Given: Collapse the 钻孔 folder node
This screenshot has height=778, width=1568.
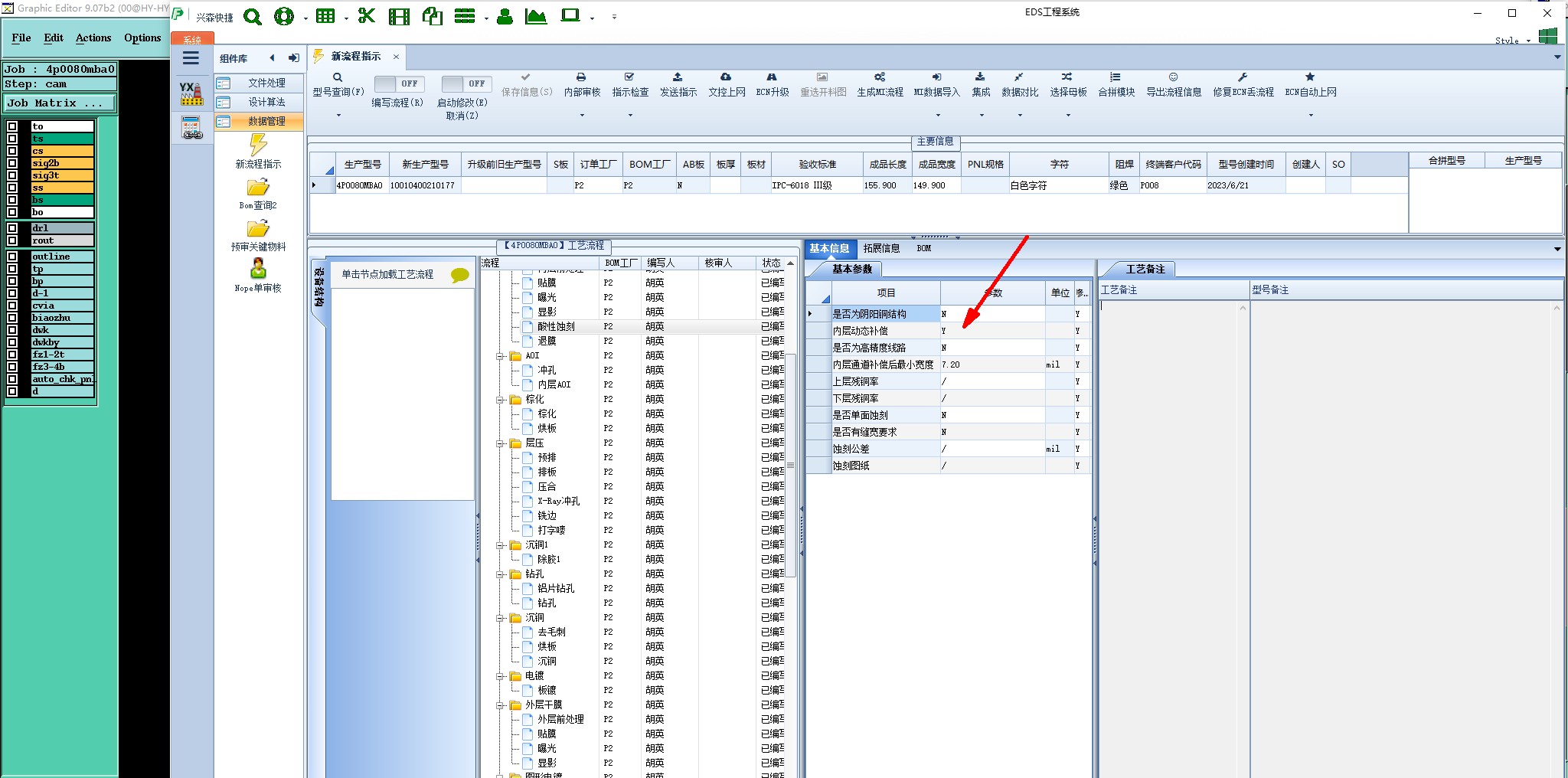Looking at the screenshot, I should pos(500,574).
